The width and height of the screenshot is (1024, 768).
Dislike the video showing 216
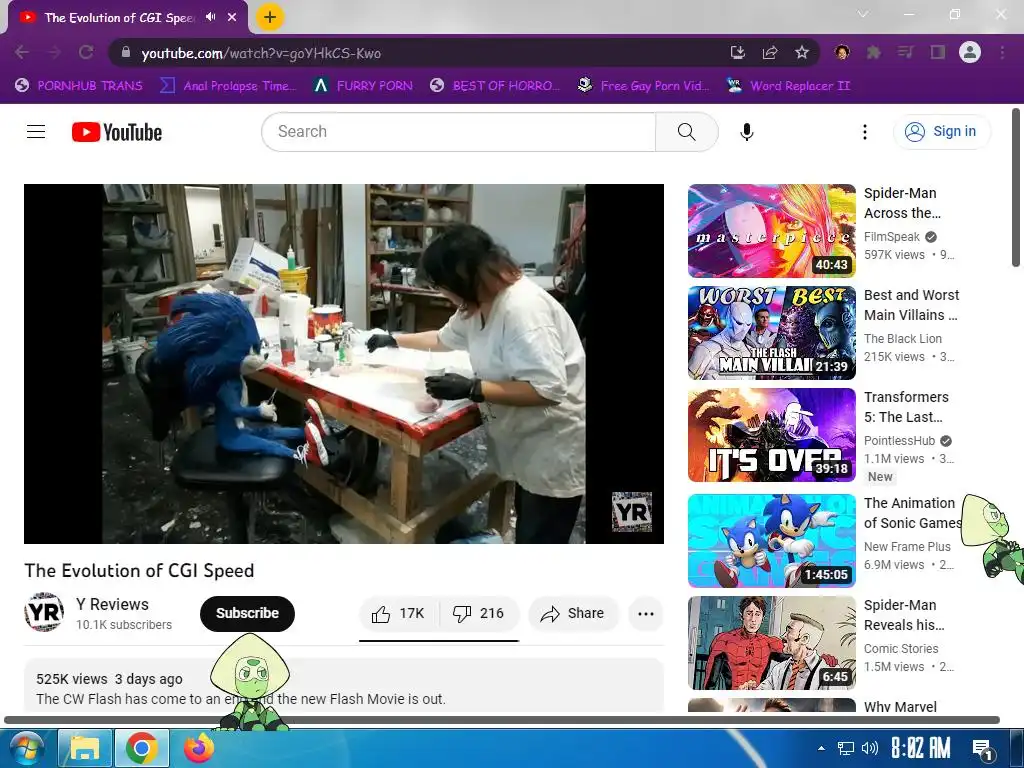tap(479, 614)
